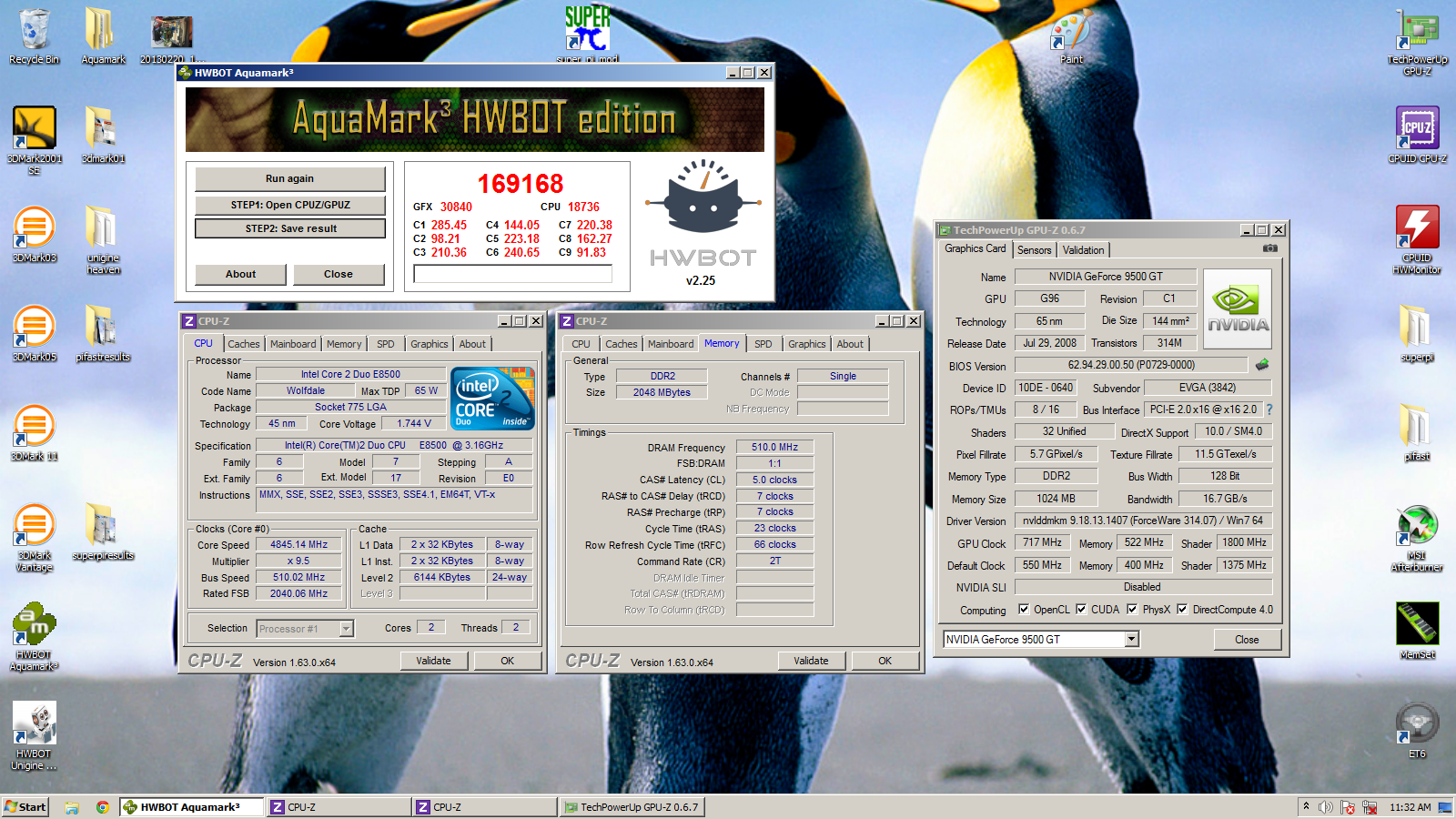Open the Paint shortcut icon
The height and width of the screenshot is (819, 1456).
(x=1071, y=36)
